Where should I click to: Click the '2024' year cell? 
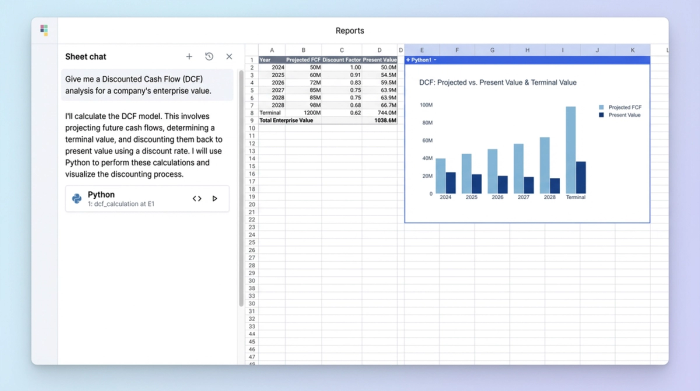[272, 67]
